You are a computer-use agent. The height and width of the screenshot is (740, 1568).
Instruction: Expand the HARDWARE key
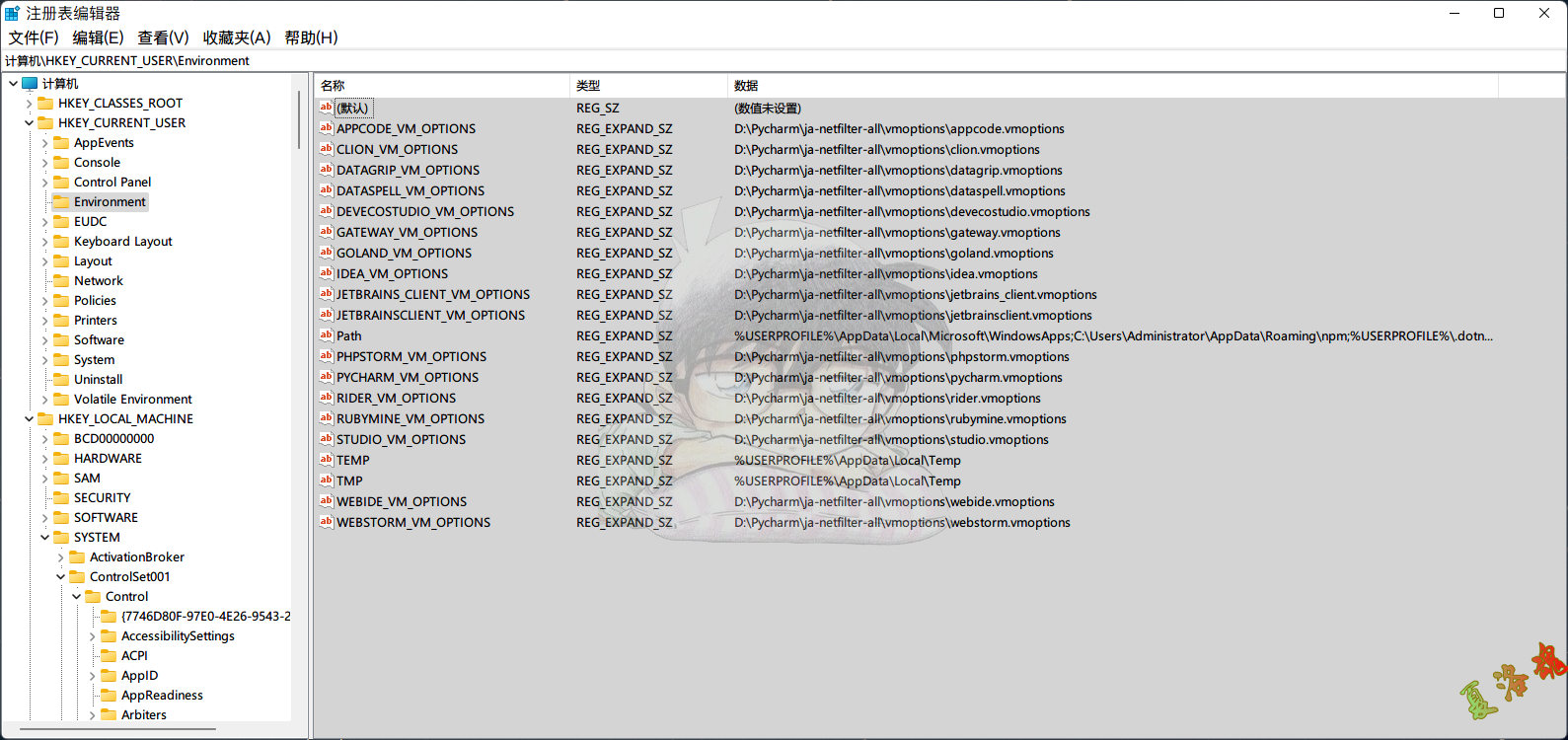pyautogui.click(x=44, y=458)
